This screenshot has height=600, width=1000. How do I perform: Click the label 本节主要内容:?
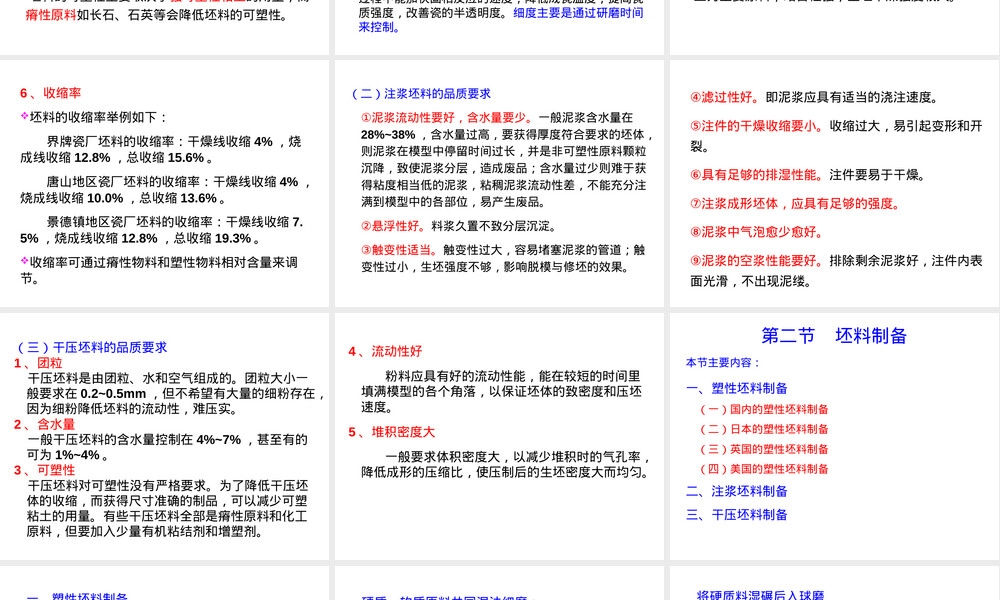coord(724,363)
